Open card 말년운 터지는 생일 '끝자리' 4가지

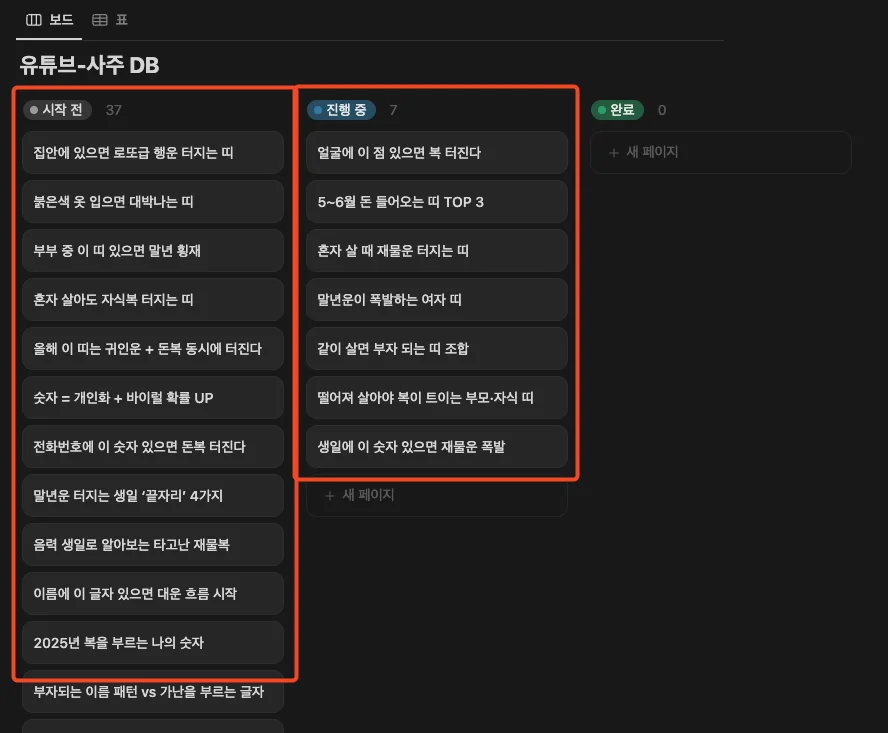pos(153,496)
